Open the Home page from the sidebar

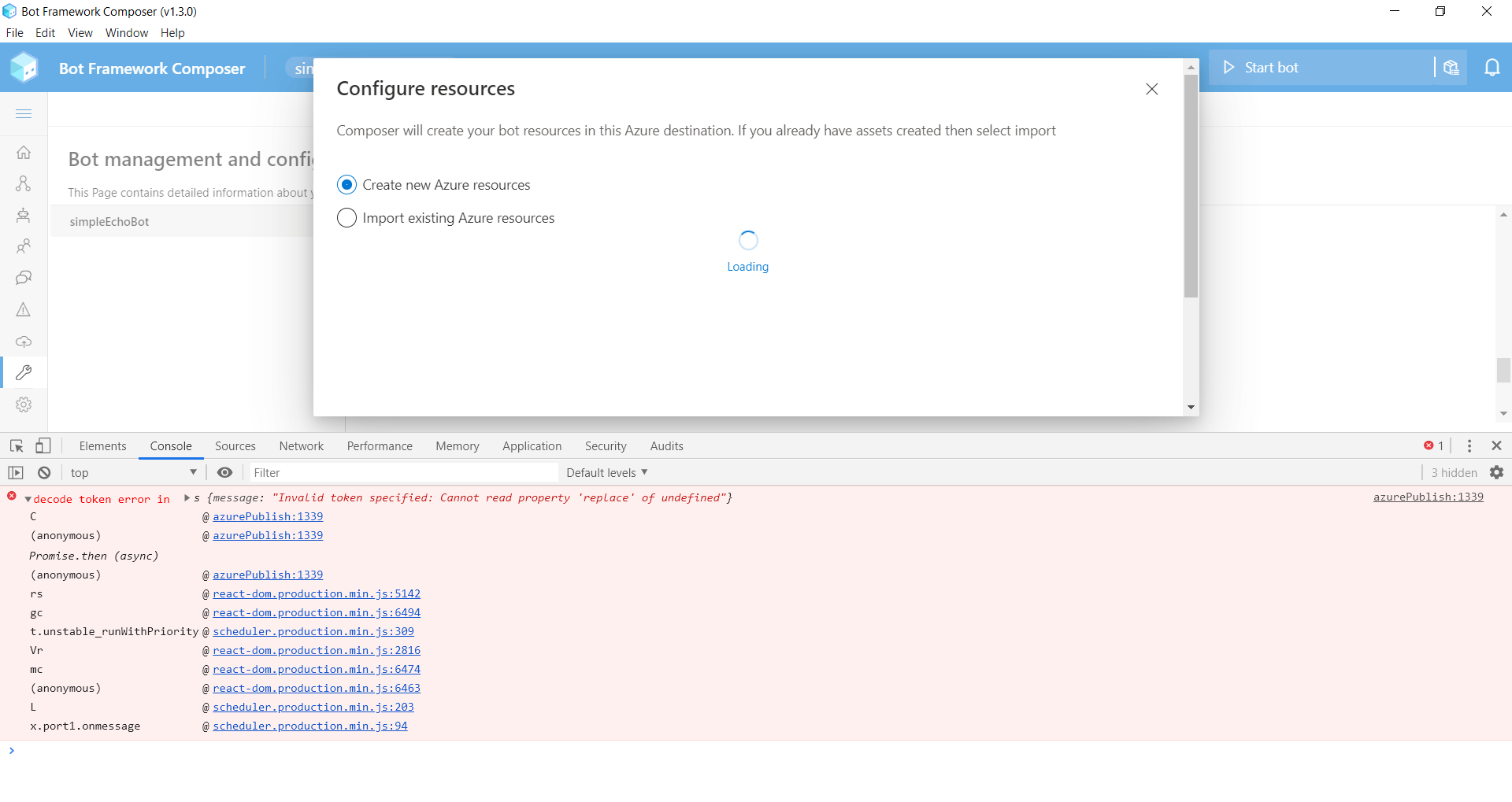[24, 152]
